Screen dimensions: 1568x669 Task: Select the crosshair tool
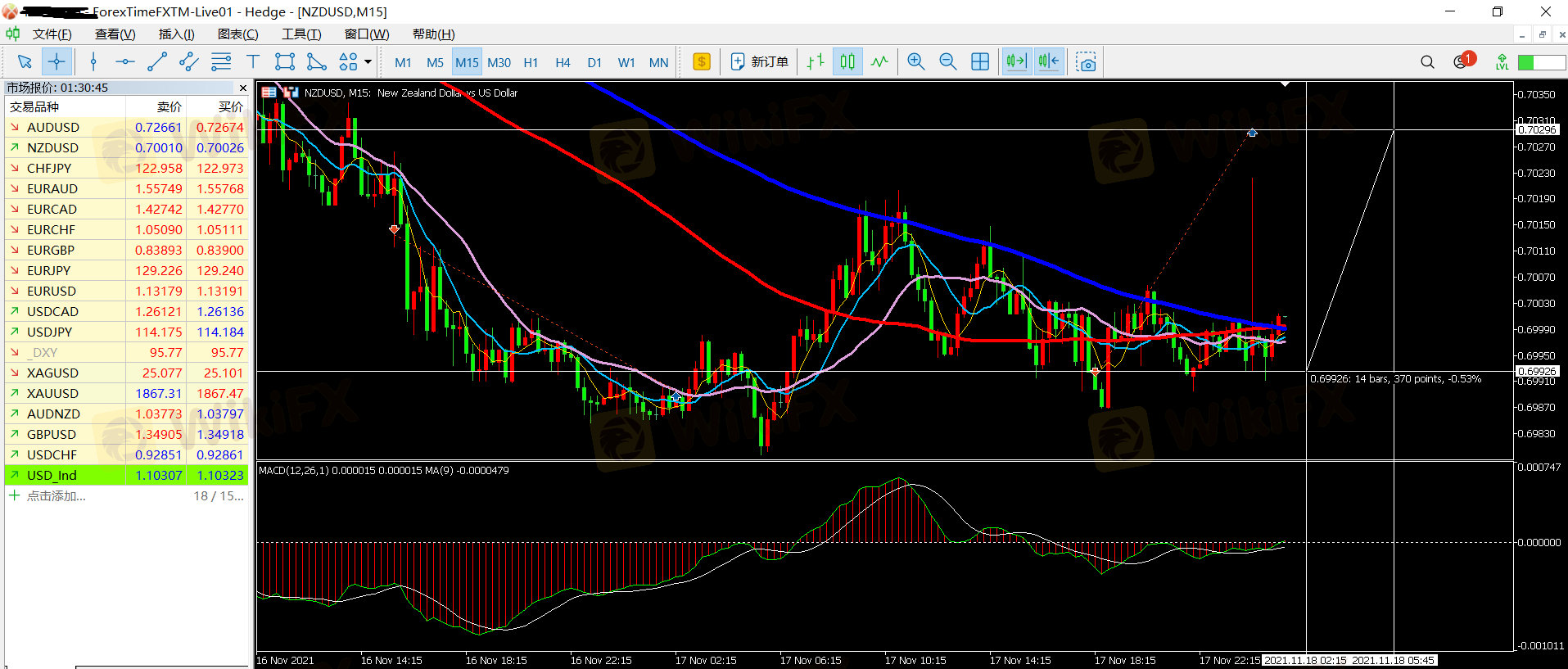point(56,62)
